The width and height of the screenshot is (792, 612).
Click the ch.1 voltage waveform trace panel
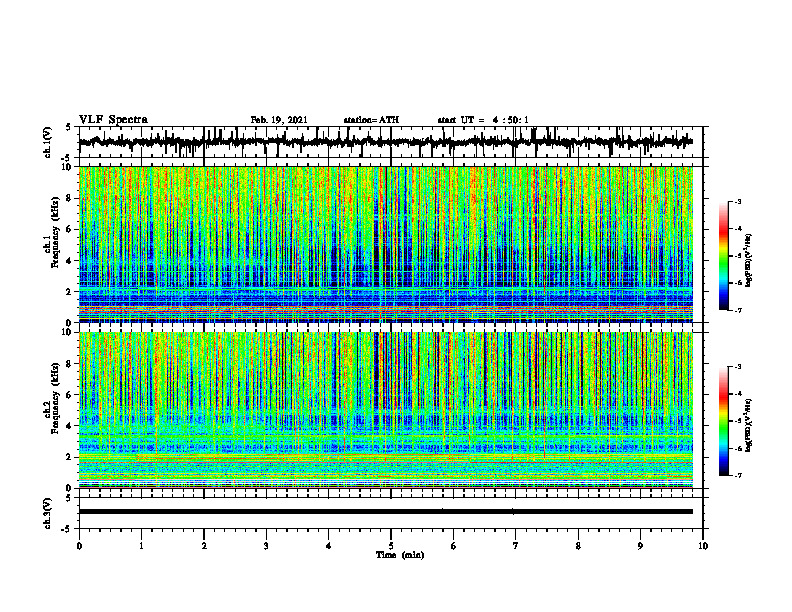coord(391,142)
